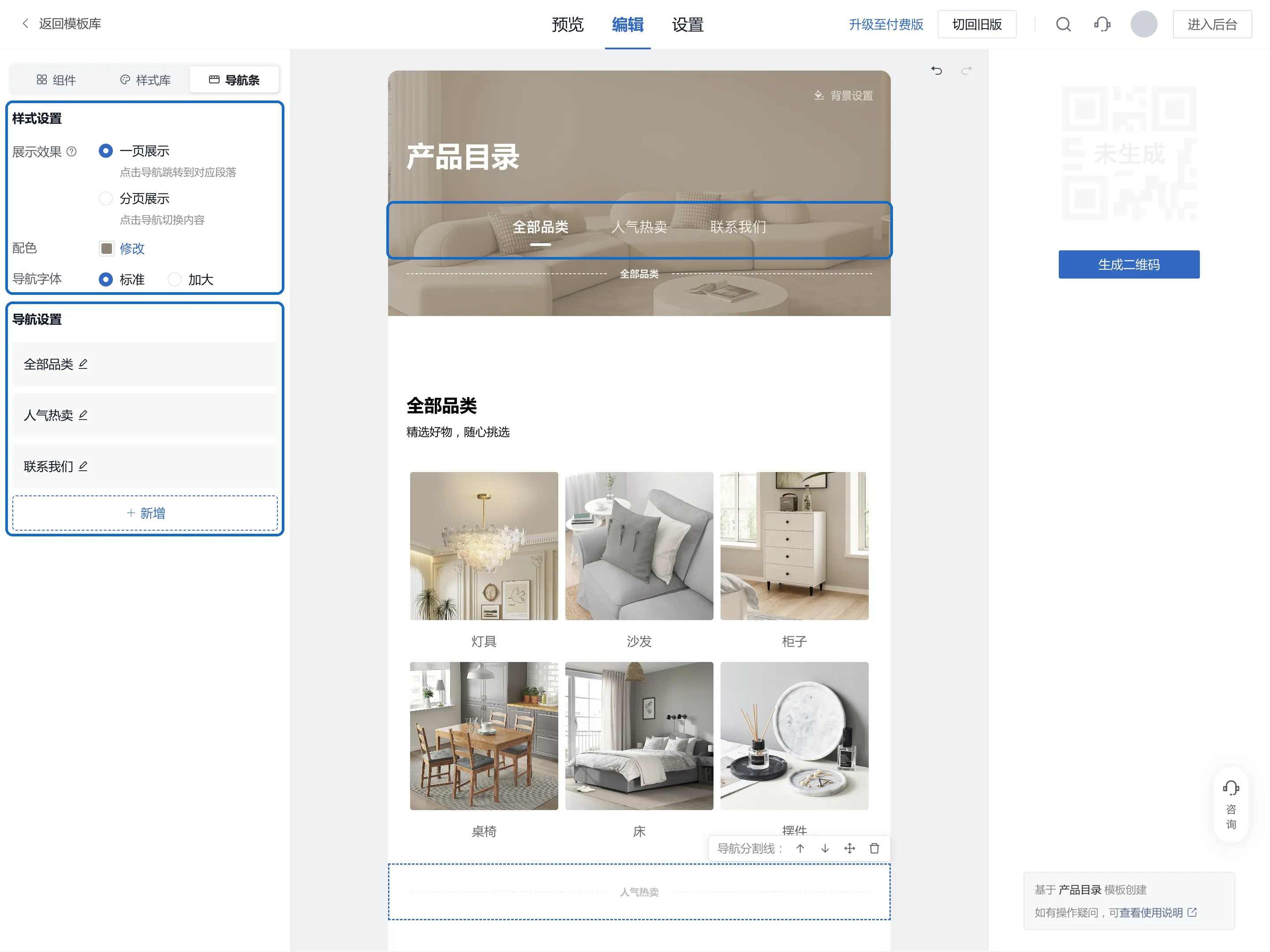Screen dimensions: 1270x952
Task: Open the user avatar menu
Action: coord(1144,24)
